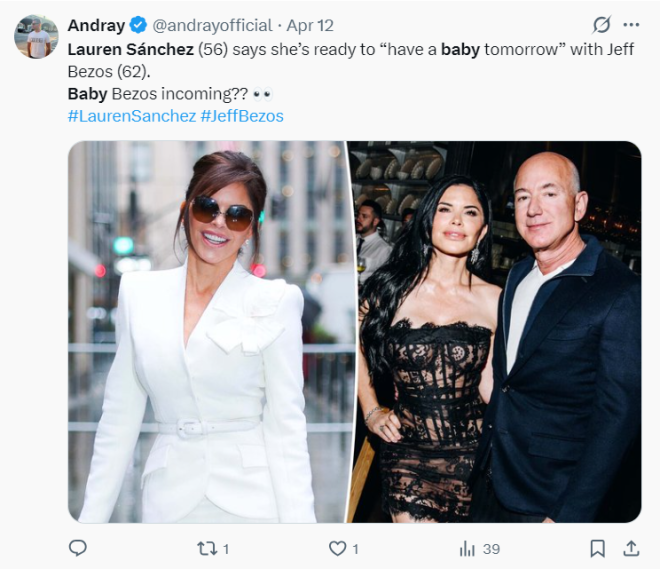Image resolution: width=660 pixels, height=569 pixels.
Task: Open Andray's profile avatar
Action: pos(36,38)
